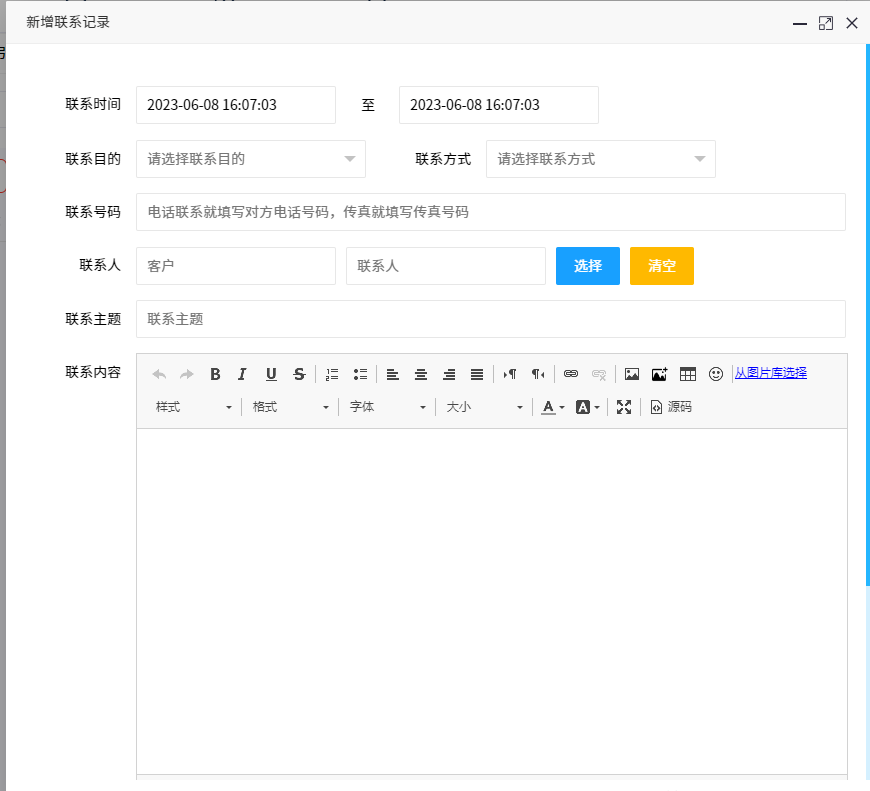This screenshot has width=870, height=791.
Task: Click the remove link icon
Action: 599,374
